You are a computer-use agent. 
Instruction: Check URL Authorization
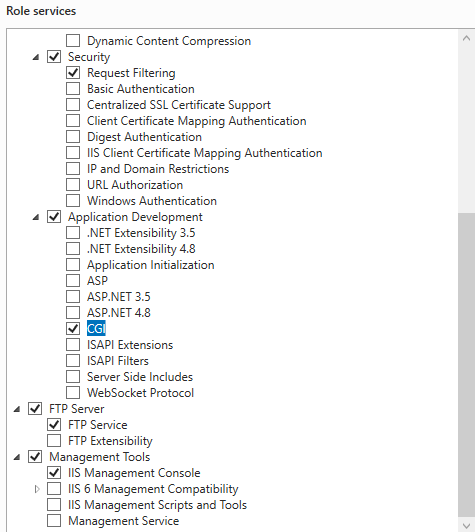(x=73, y=185)
